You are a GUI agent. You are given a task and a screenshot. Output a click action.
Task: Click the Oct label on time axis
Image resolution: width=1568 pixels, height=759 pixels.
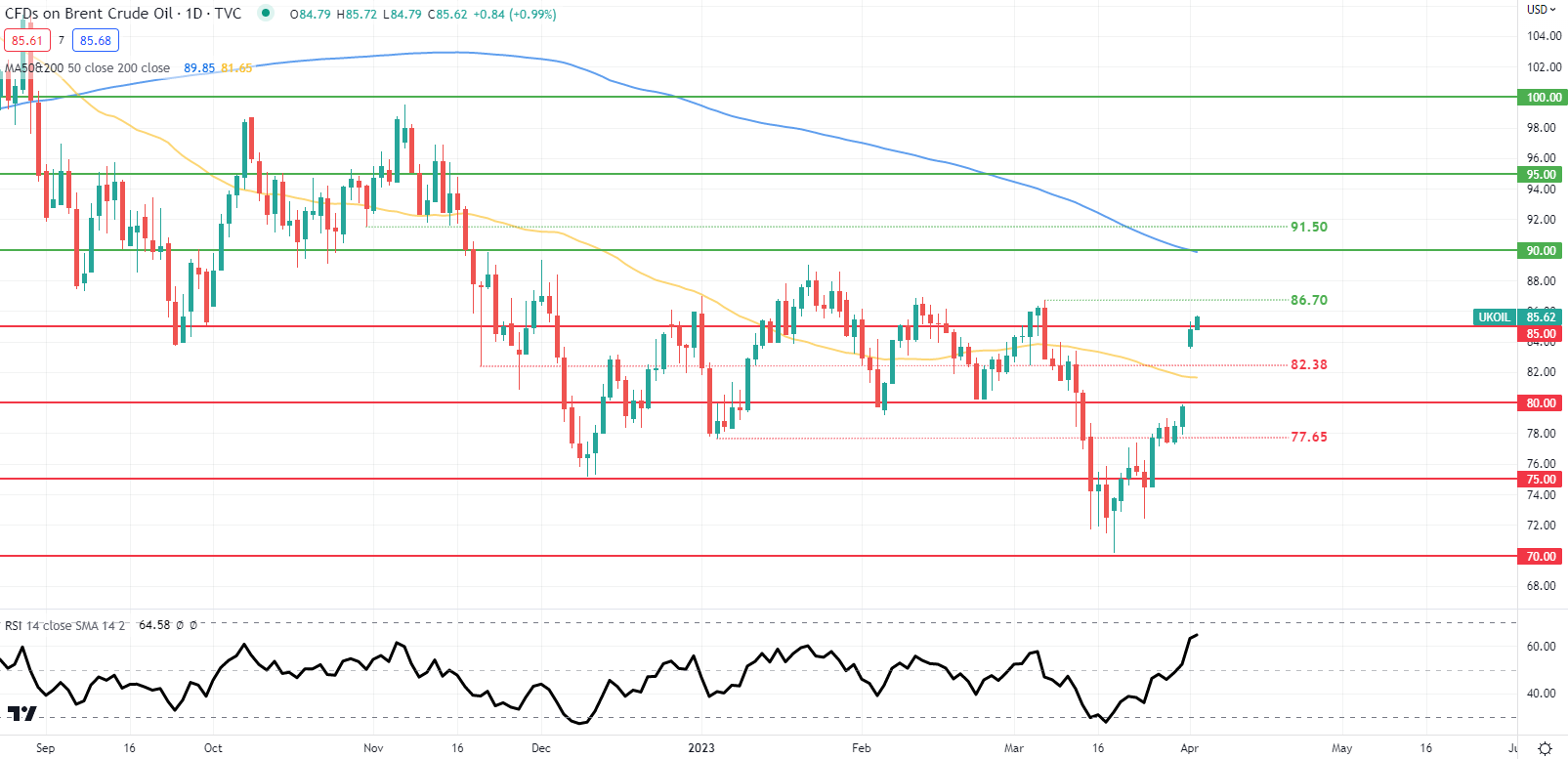point(213,748)
